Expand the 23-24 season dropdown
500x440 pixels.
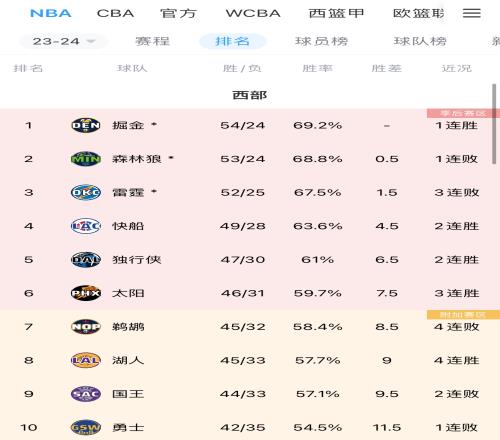pos(64,41)
